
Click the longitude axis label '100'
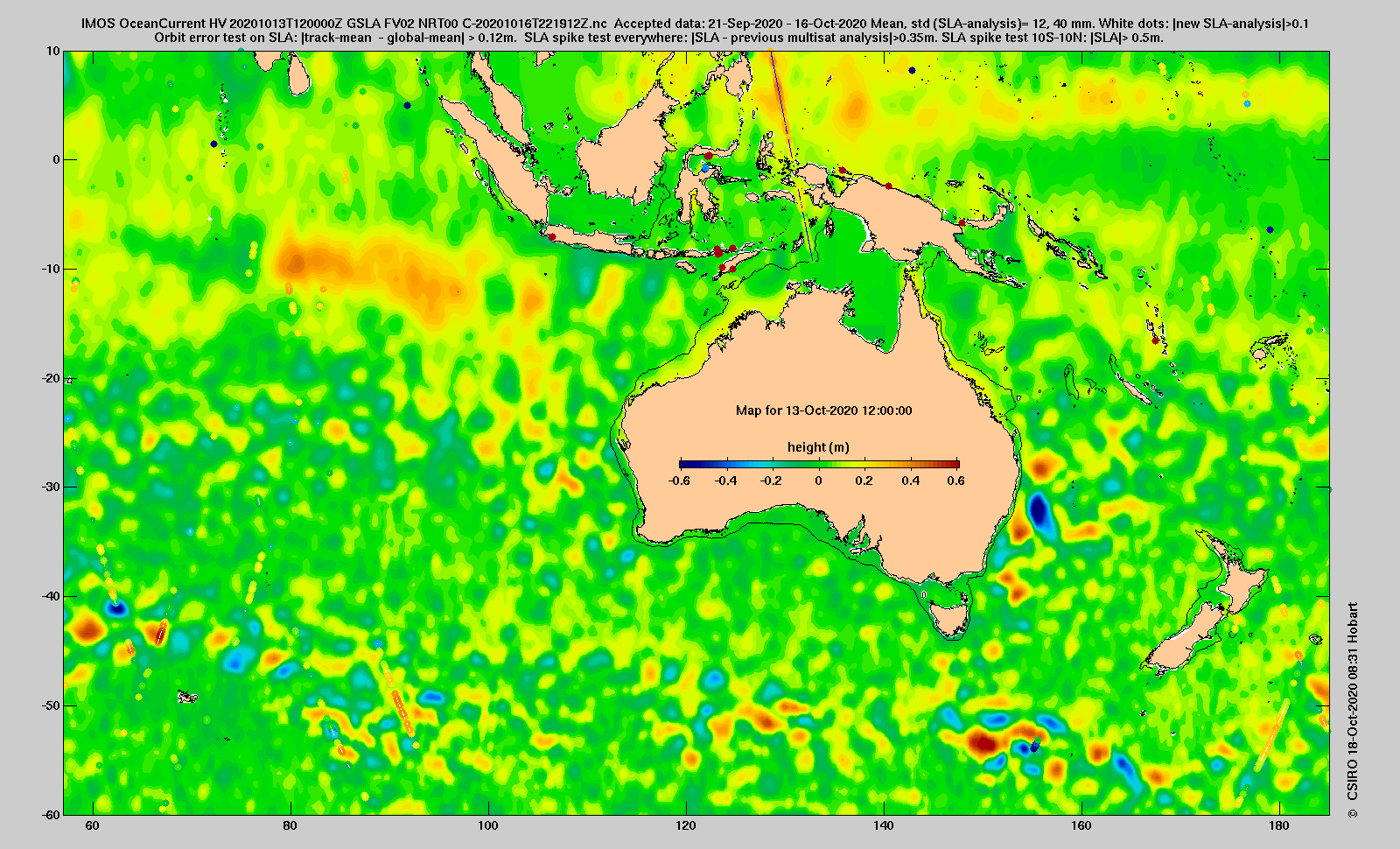click(x=487, y=825)
